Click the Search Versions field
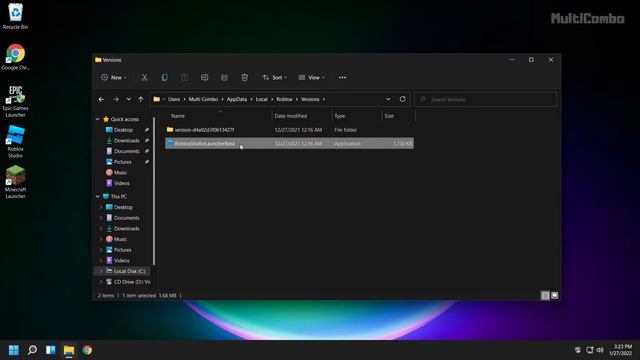This screenshot has height=360, width=640. [486, 99]
